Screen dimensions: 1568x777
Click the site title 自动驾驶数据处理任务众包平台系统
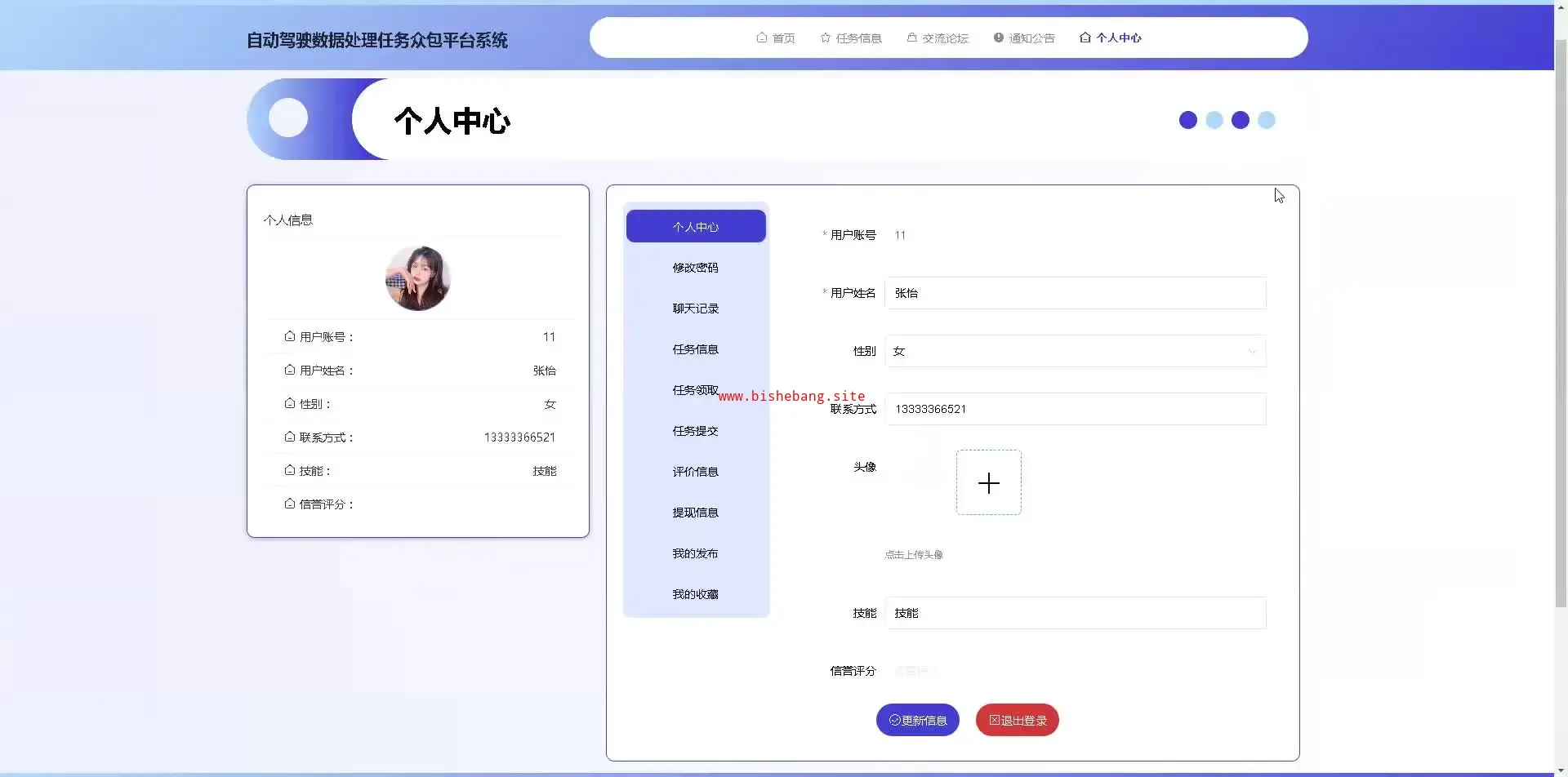click(377, 40)
